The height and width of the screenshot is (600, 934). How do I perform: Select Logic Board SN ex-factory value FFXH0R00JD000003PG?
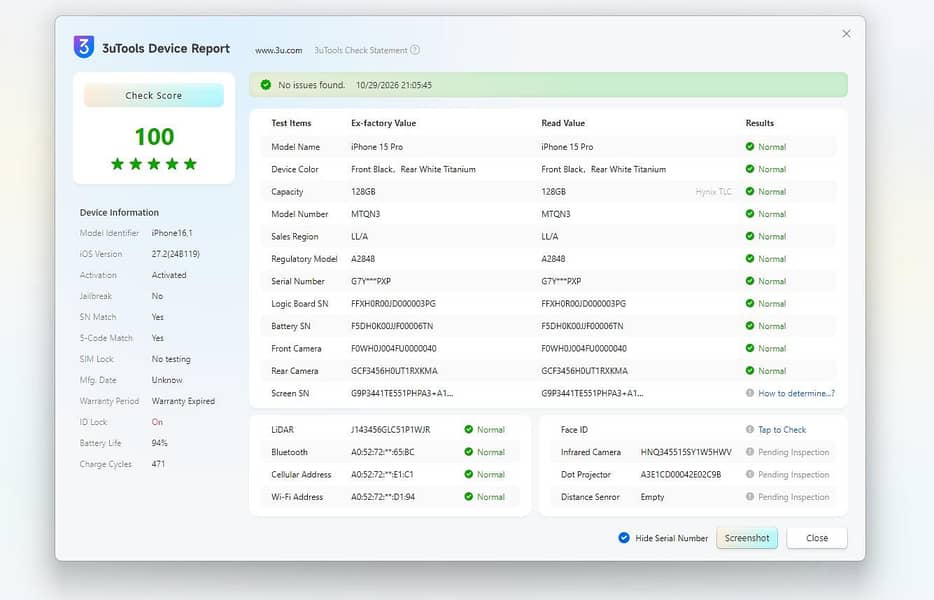pos(393,303)
